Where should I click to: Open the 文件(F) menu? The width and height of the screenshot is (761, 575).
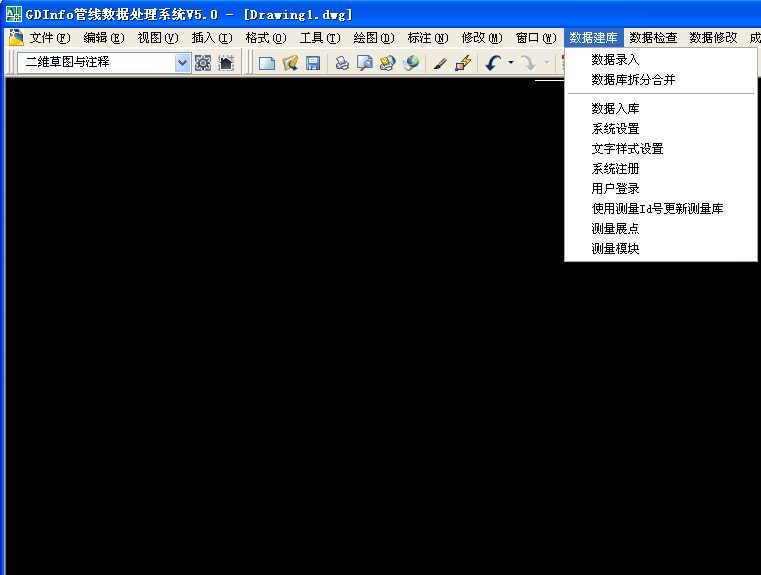(50, 38)
